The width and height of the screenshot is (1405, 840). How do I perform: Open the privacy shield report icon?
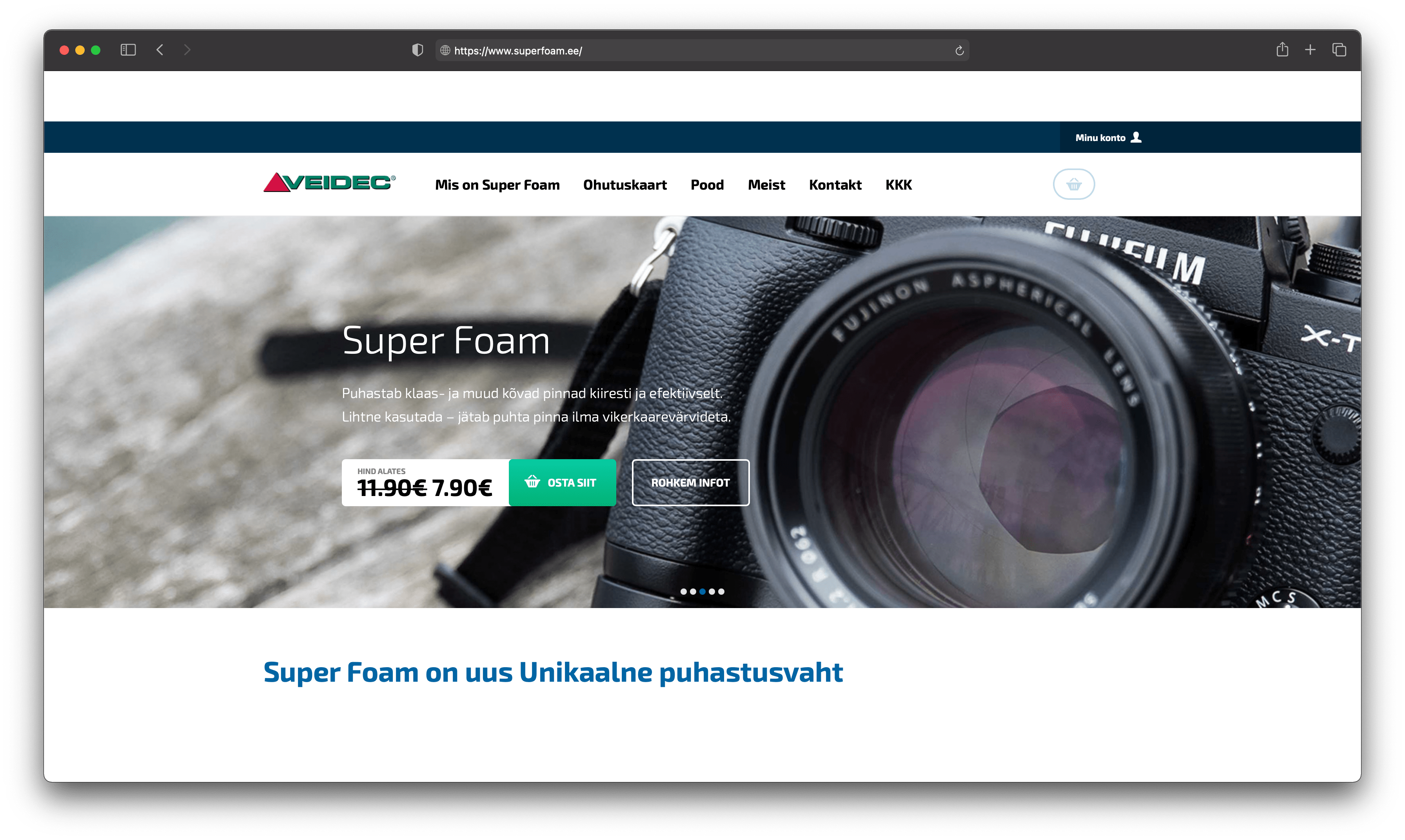click(x=418, y=50)
